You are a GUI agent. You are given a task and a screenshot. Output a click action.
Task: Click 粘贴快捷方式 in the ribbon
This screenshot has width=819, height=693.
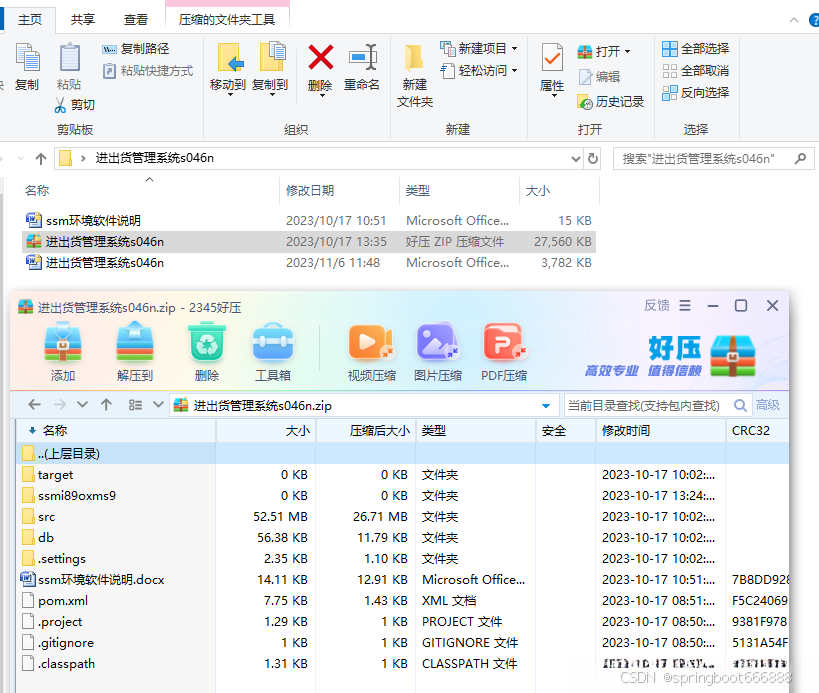coord(148,71)
